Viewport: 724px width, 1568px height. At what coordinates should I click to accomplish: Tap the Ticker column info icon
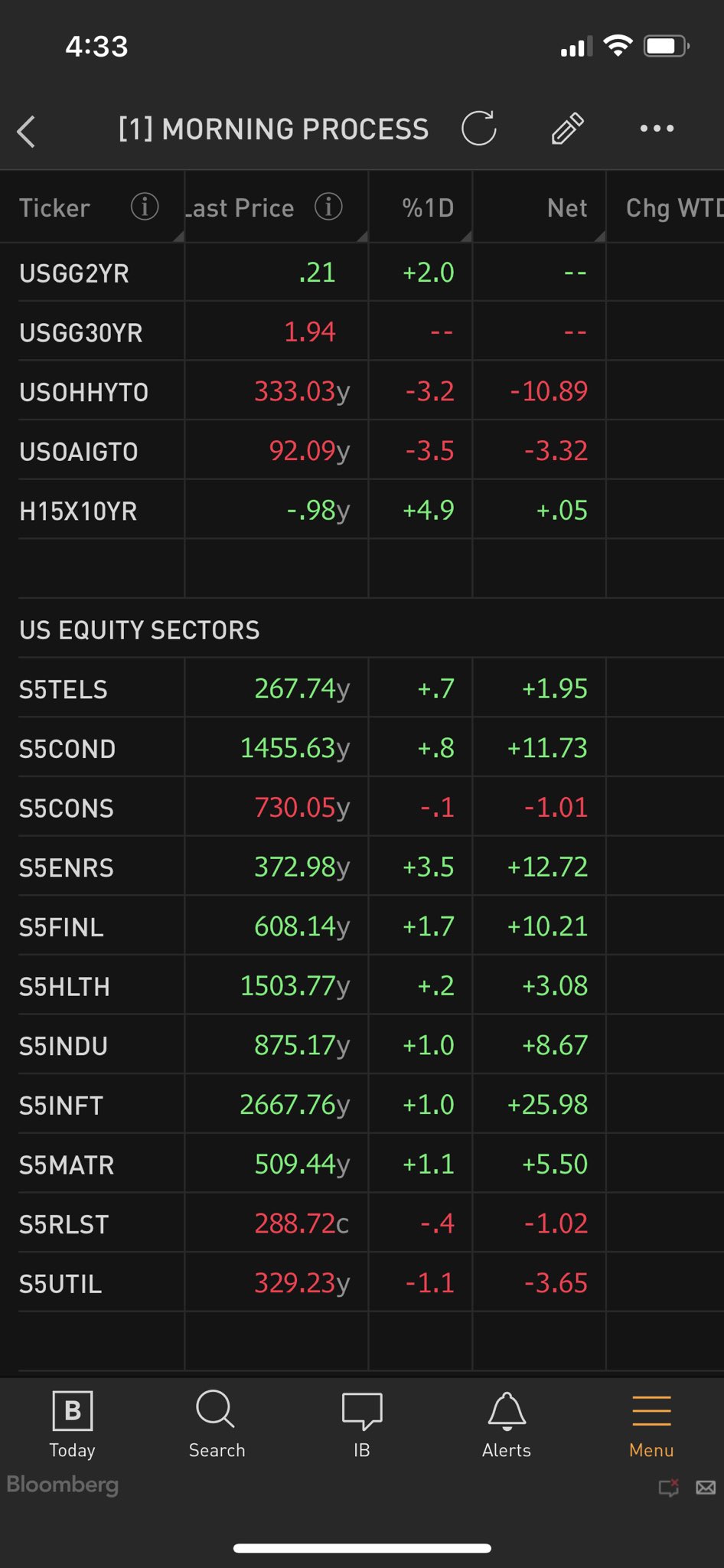(x=145, y=207)
